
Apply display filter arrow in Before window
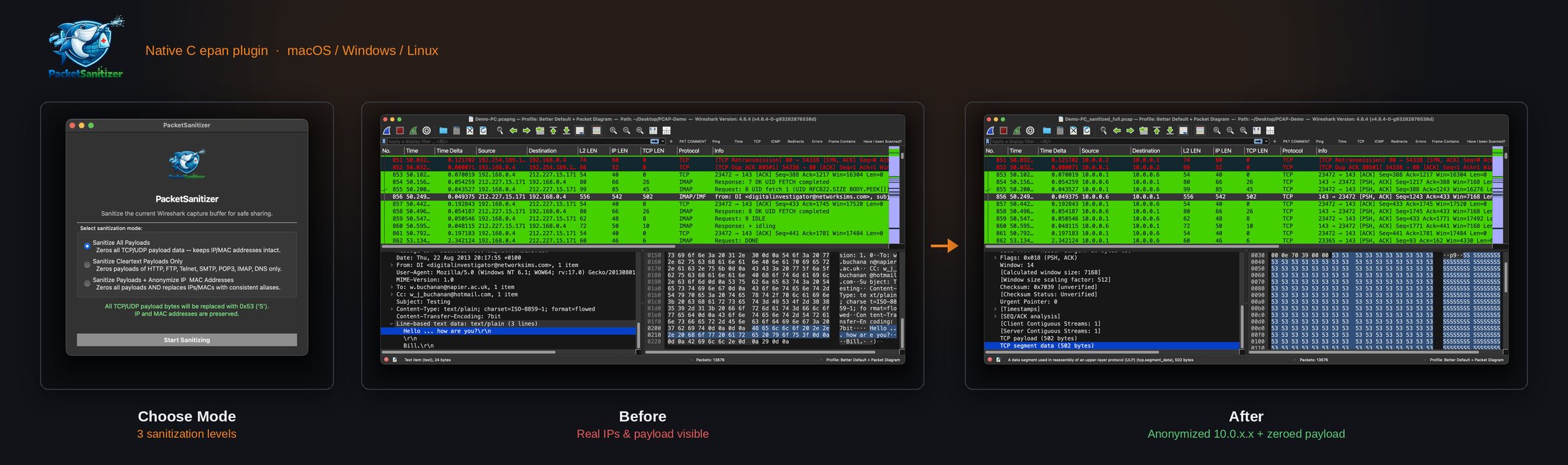[x=655, y=142]
